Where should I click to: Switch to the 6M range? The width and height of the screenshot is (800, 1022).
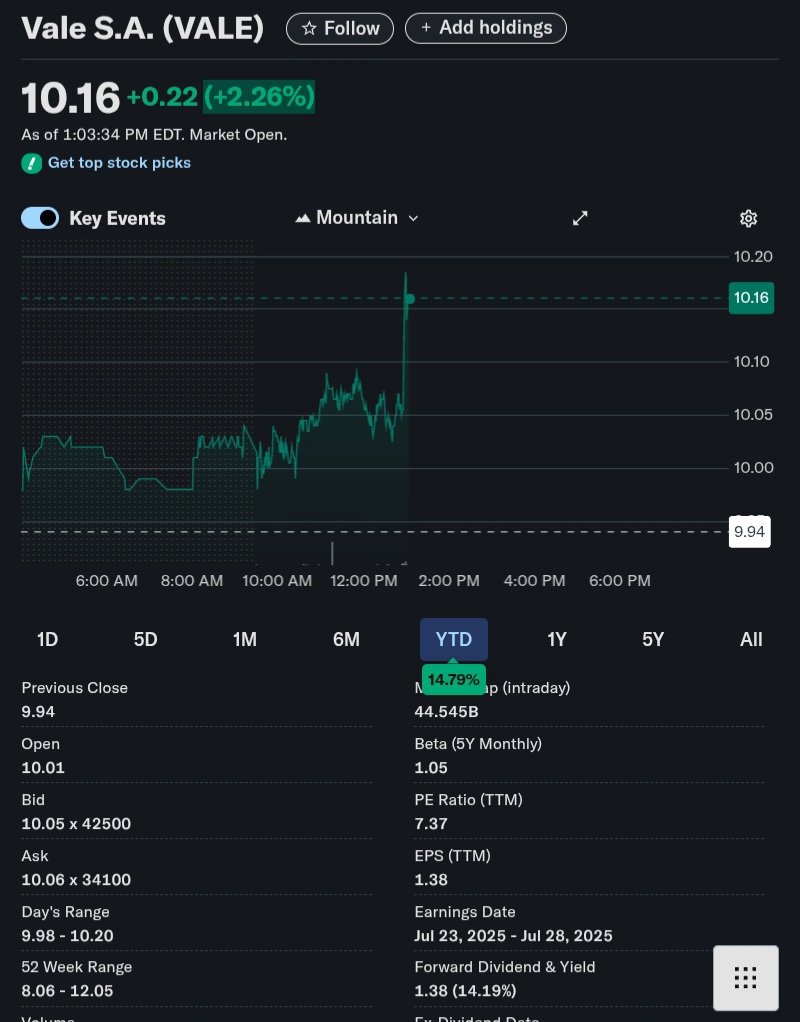click(346, 639)
